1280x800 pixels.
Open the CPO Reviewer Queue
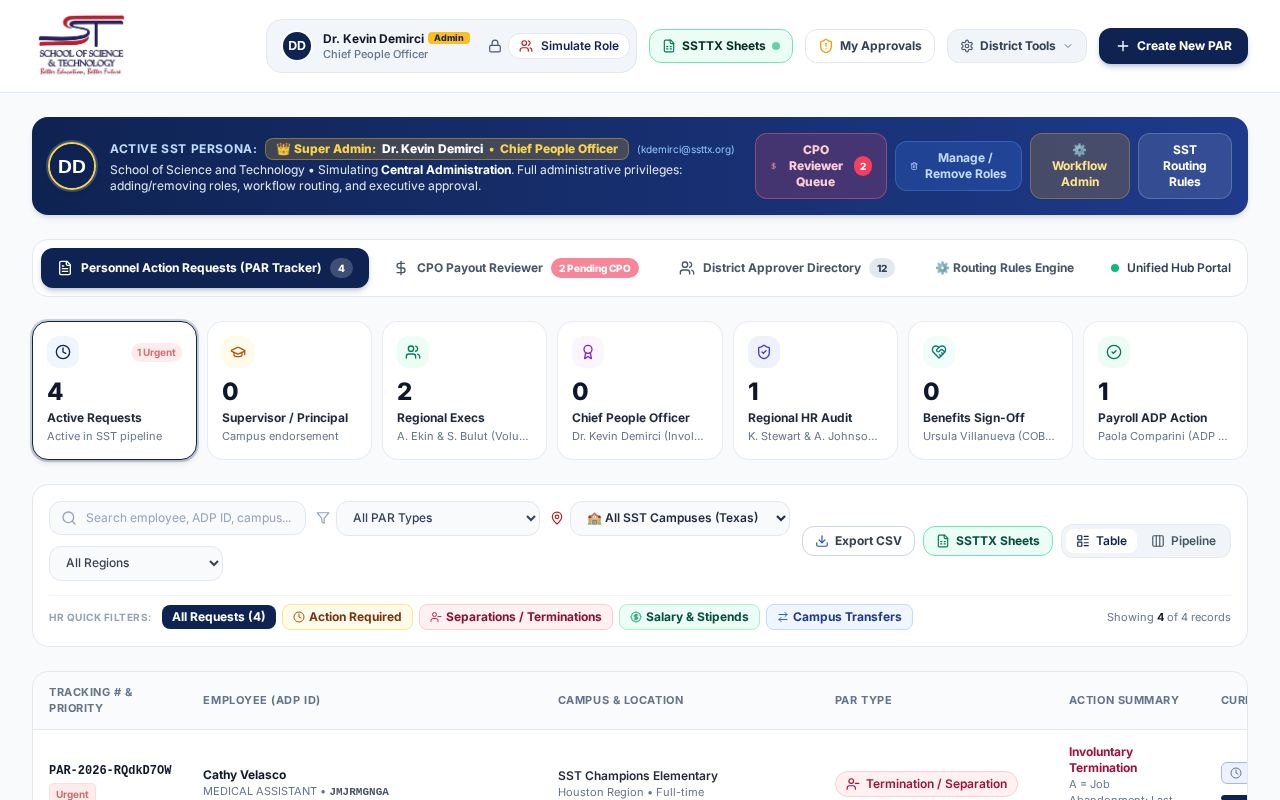point(821,166)
